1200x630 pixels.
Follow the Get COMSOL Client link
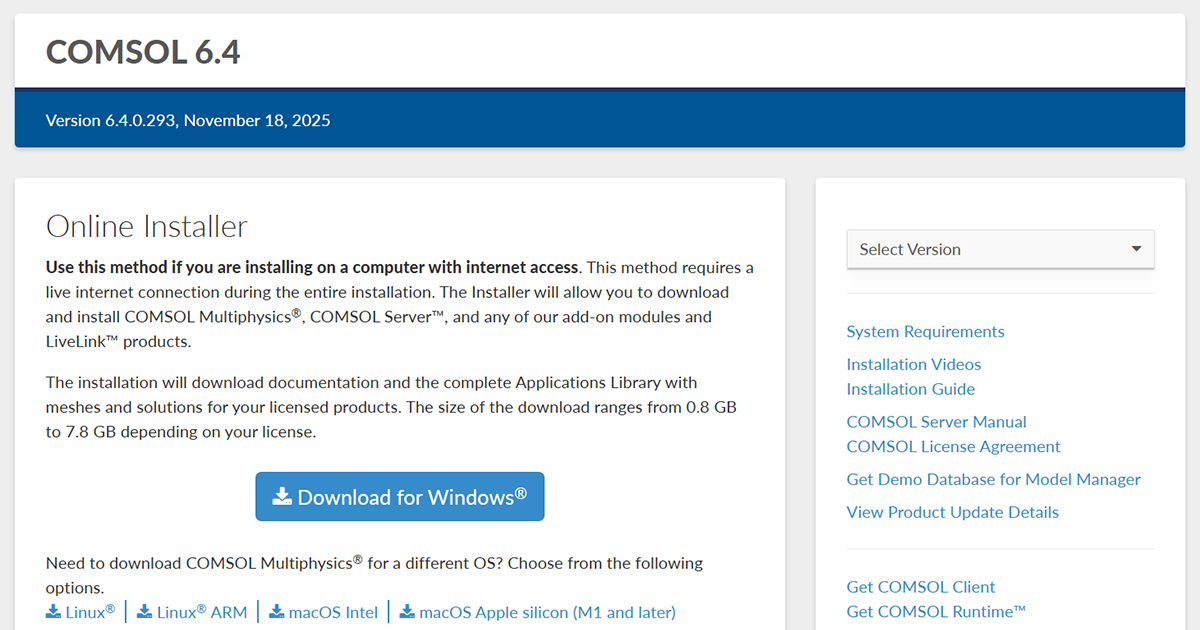pos(920,587)
